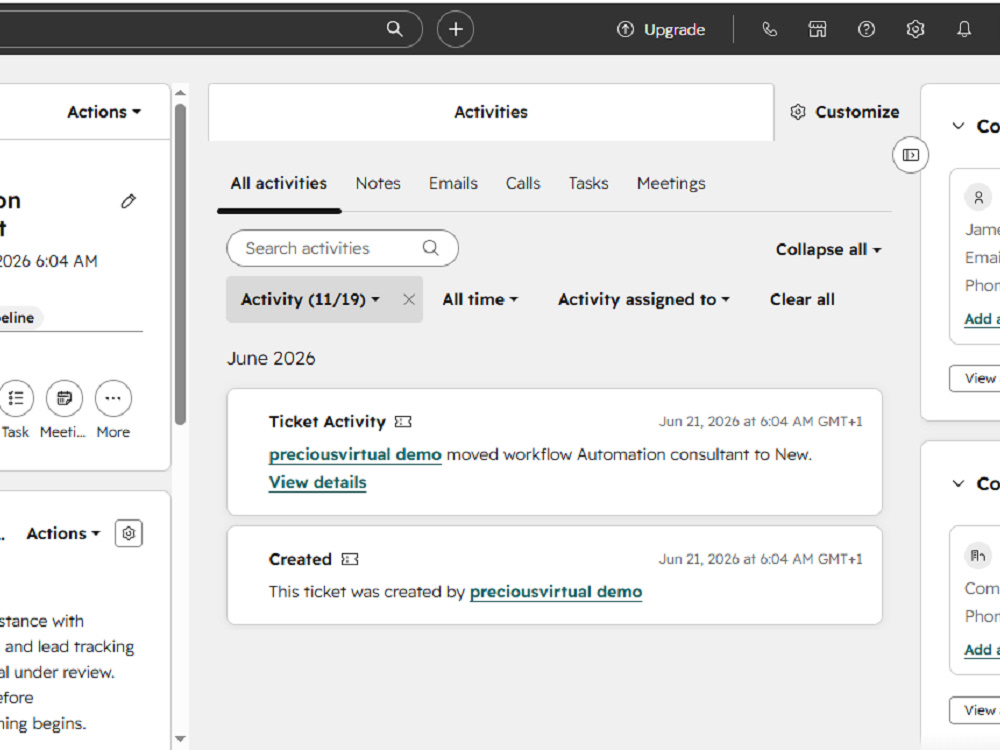The width and height of the screenshot is (1000, 750).
Task: Open the All time dropdown
Action: (480, 299)
